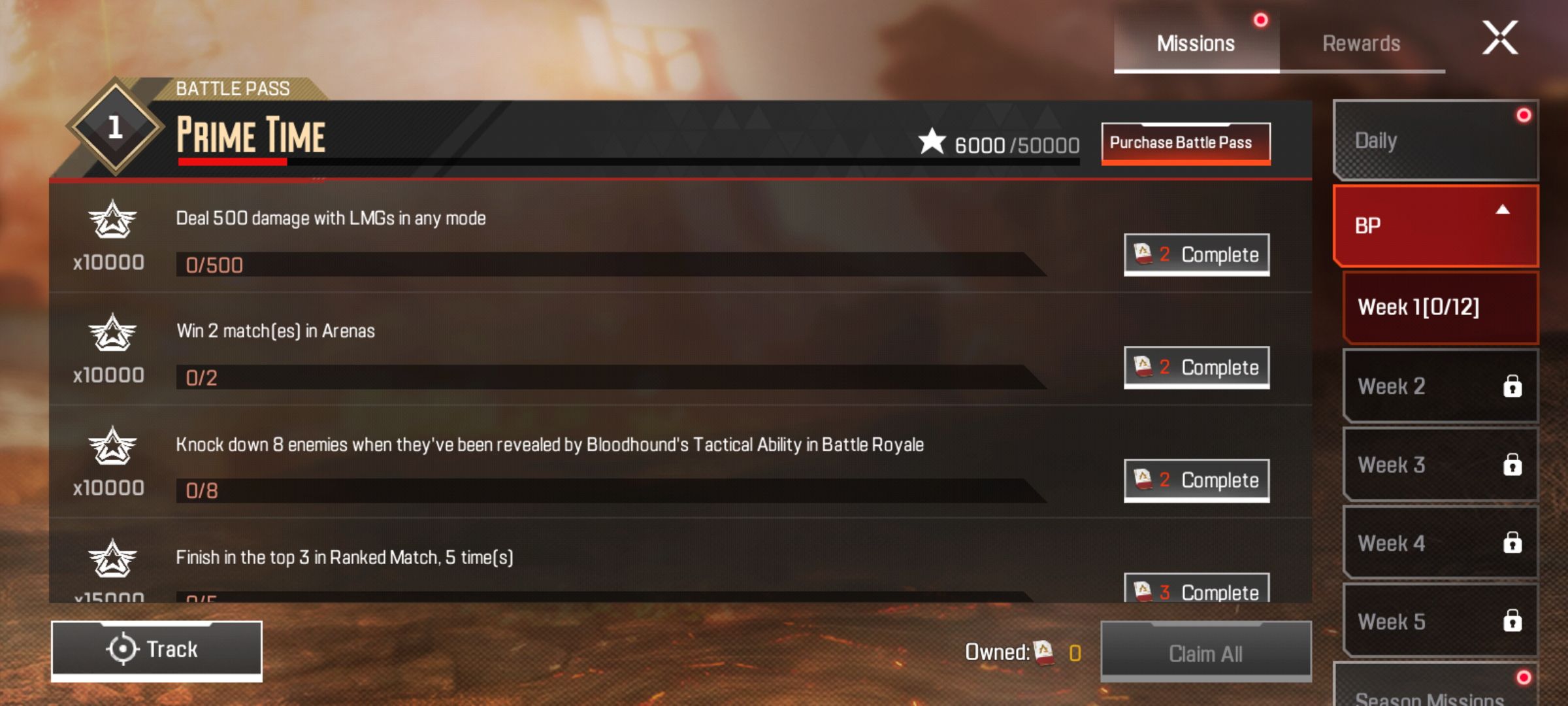Click the star icon of the Arenas win mission

(x=112, y=332)
